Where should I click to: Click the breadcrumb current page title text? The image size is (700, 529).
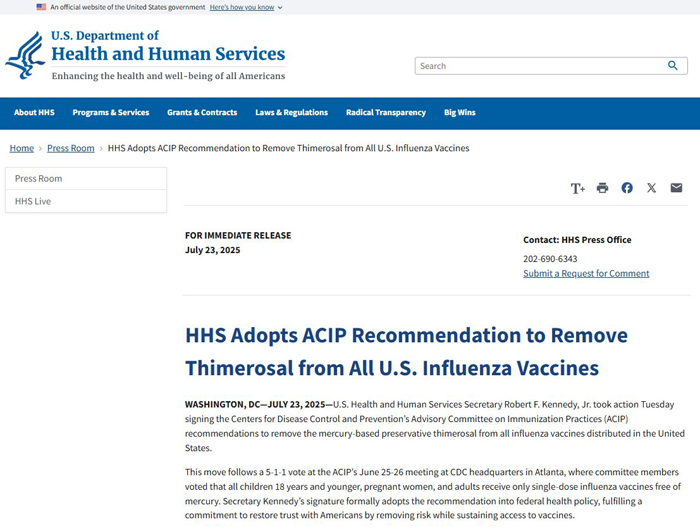pyautogui.click(x=288, y=148)
